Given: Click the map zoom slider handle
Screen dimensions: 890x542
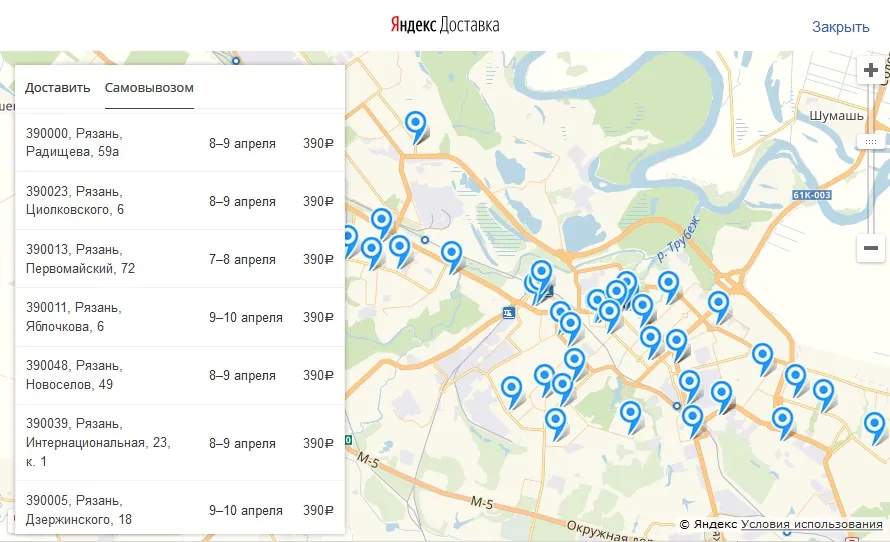Looking at the screenshot, I should [870, 143].
